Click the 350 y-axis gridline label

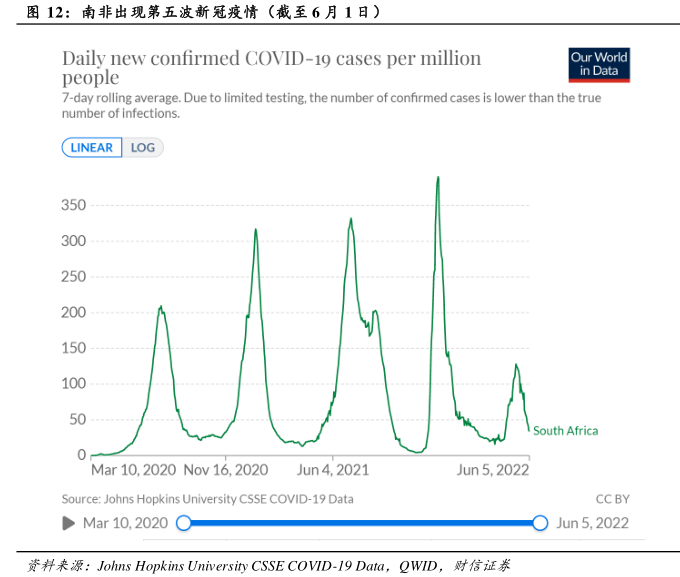pos(75,205)
